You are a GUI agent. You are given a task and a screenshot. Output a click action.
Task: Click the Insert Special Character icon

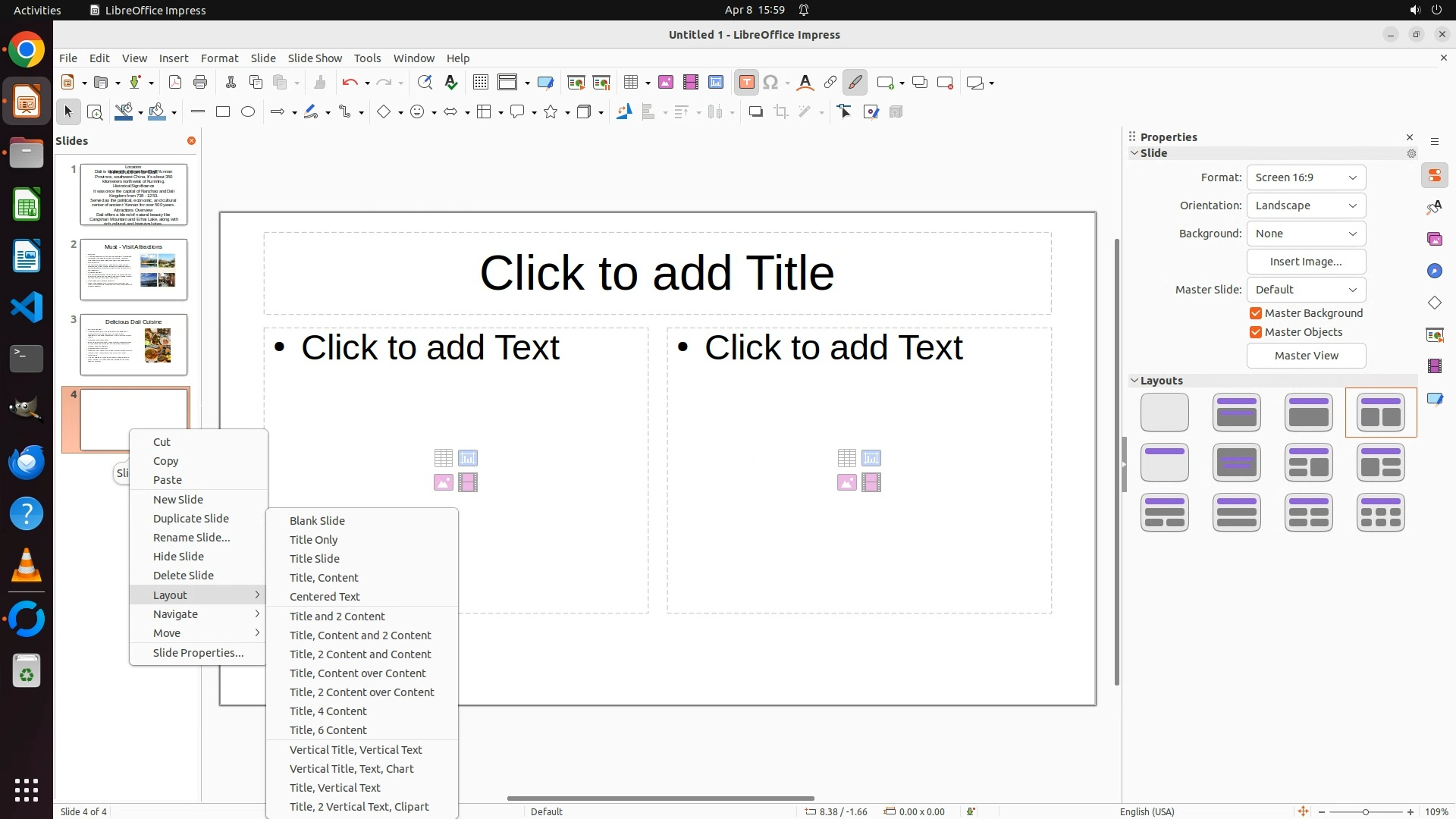pyautogui.click(x=771, y=83)
